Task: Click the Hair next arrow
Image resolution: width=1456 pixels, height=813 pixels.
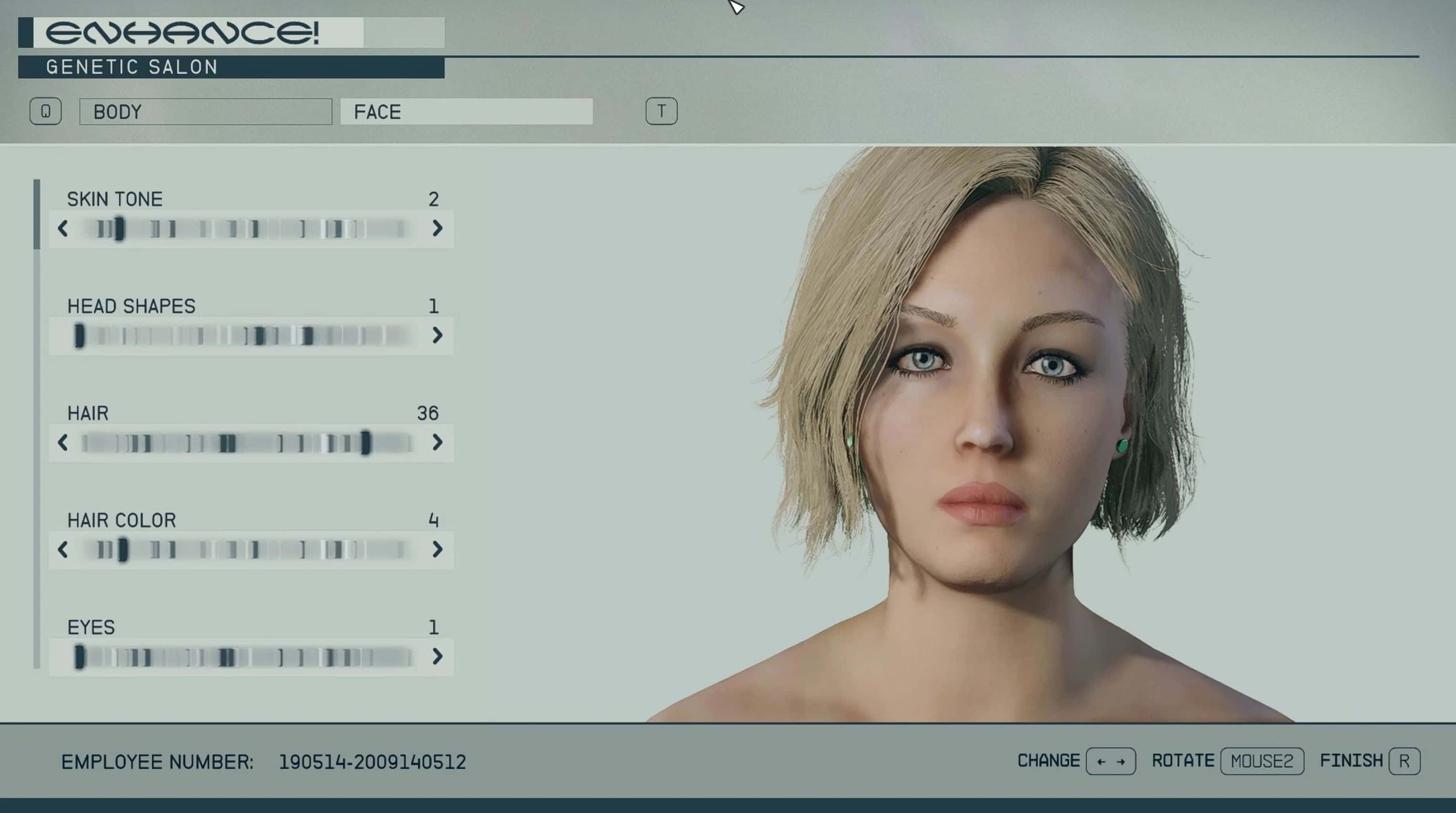Action: tap(437, 442)
